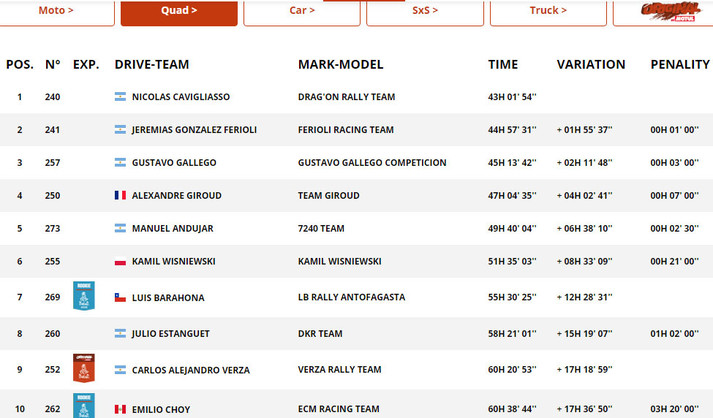Click the VARIATION column header
Viewport: 713px width, 418px height.
591,65
